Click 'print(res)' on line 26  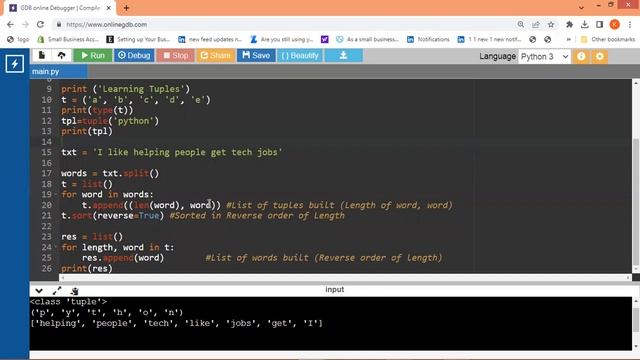coord(87,268)
